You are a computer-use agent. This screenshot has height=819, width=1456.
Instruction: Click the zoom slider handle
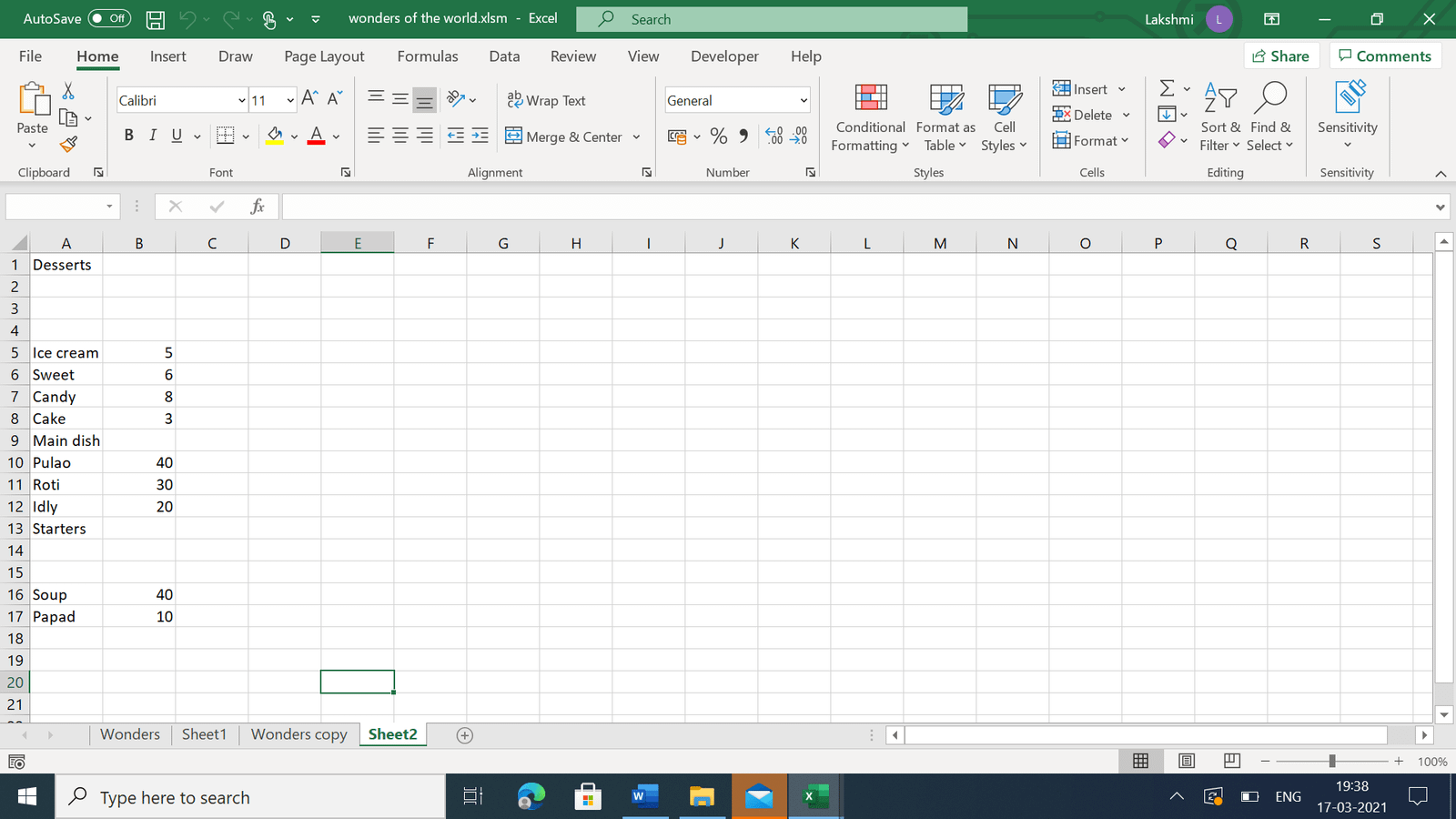[1332, 761]
